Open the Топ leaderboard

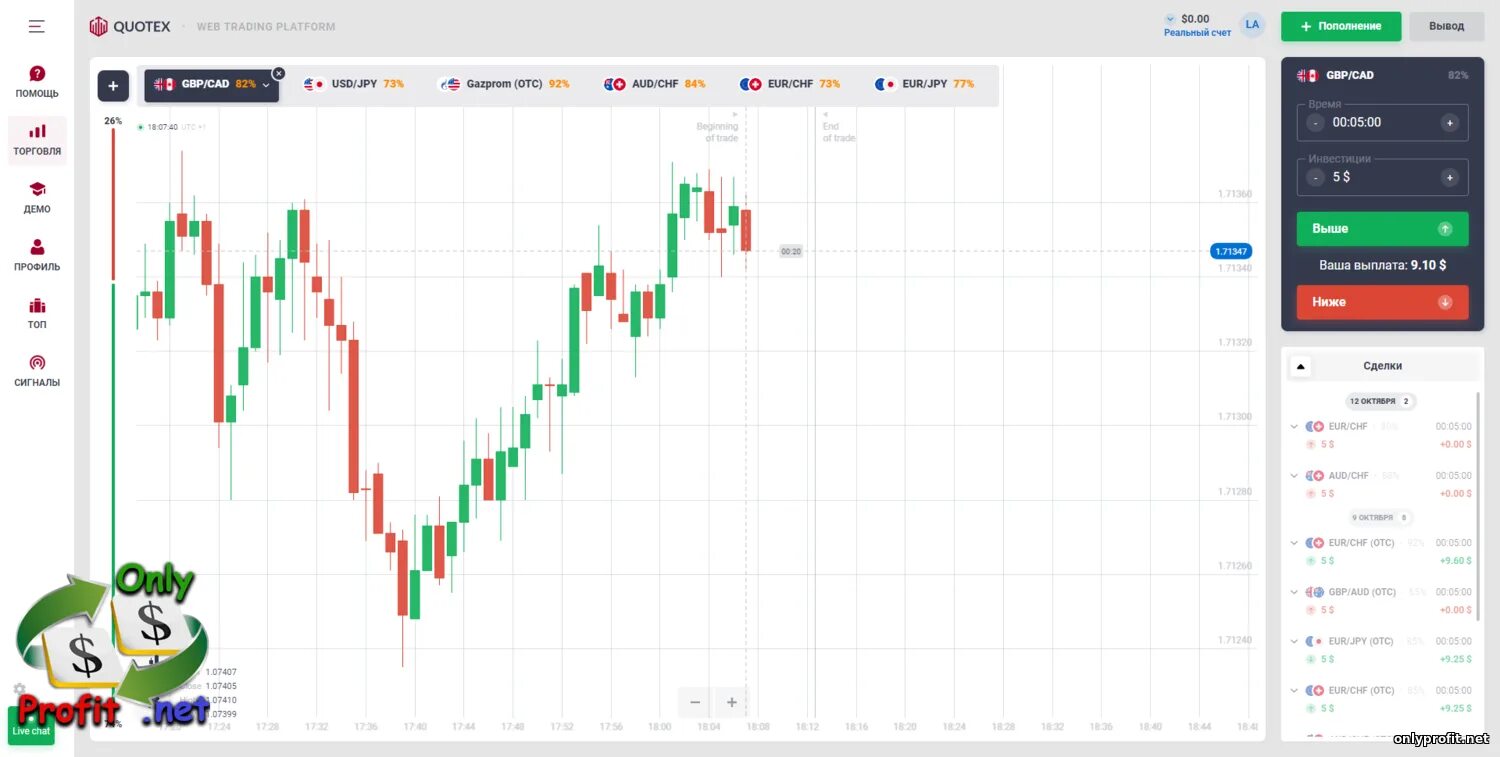click(x=37, y=314)
